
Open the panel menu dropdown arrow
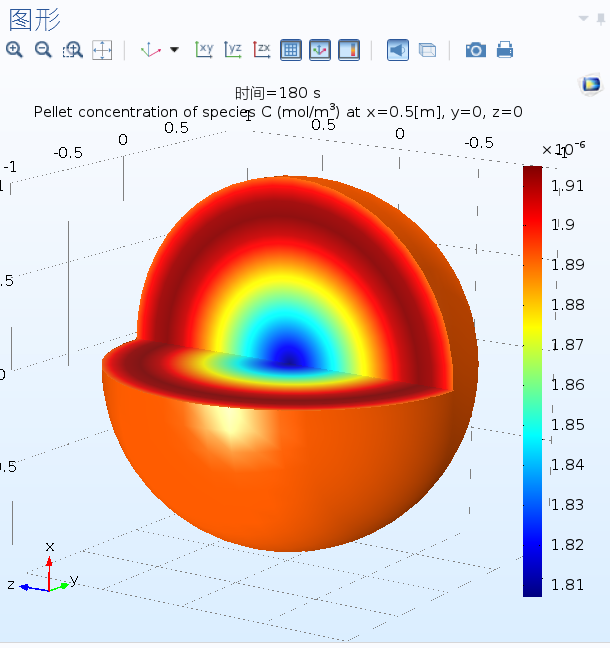tap(584, 18)
